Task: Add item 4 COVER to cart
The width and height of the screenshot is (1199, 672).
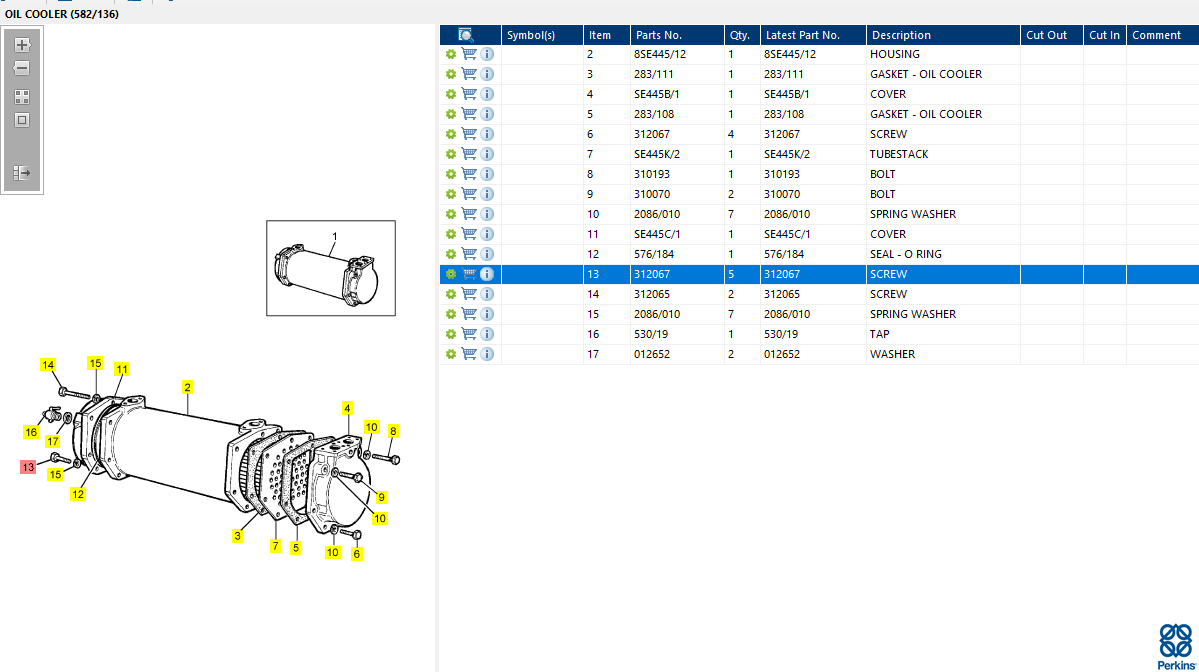Action: pos(469,94)
